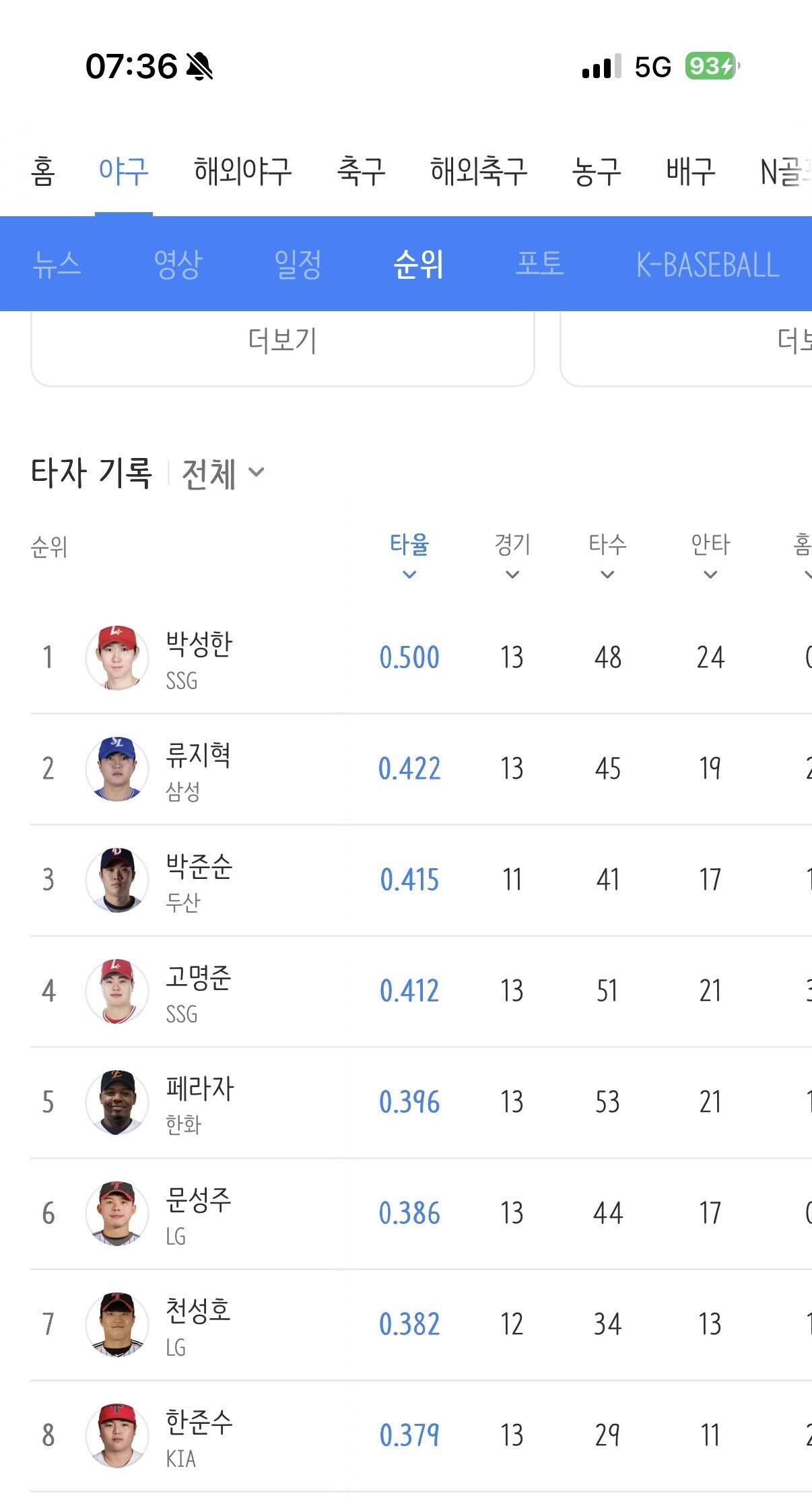
Task: Sort by 타수 column chevron
Action: pos(607,575)
